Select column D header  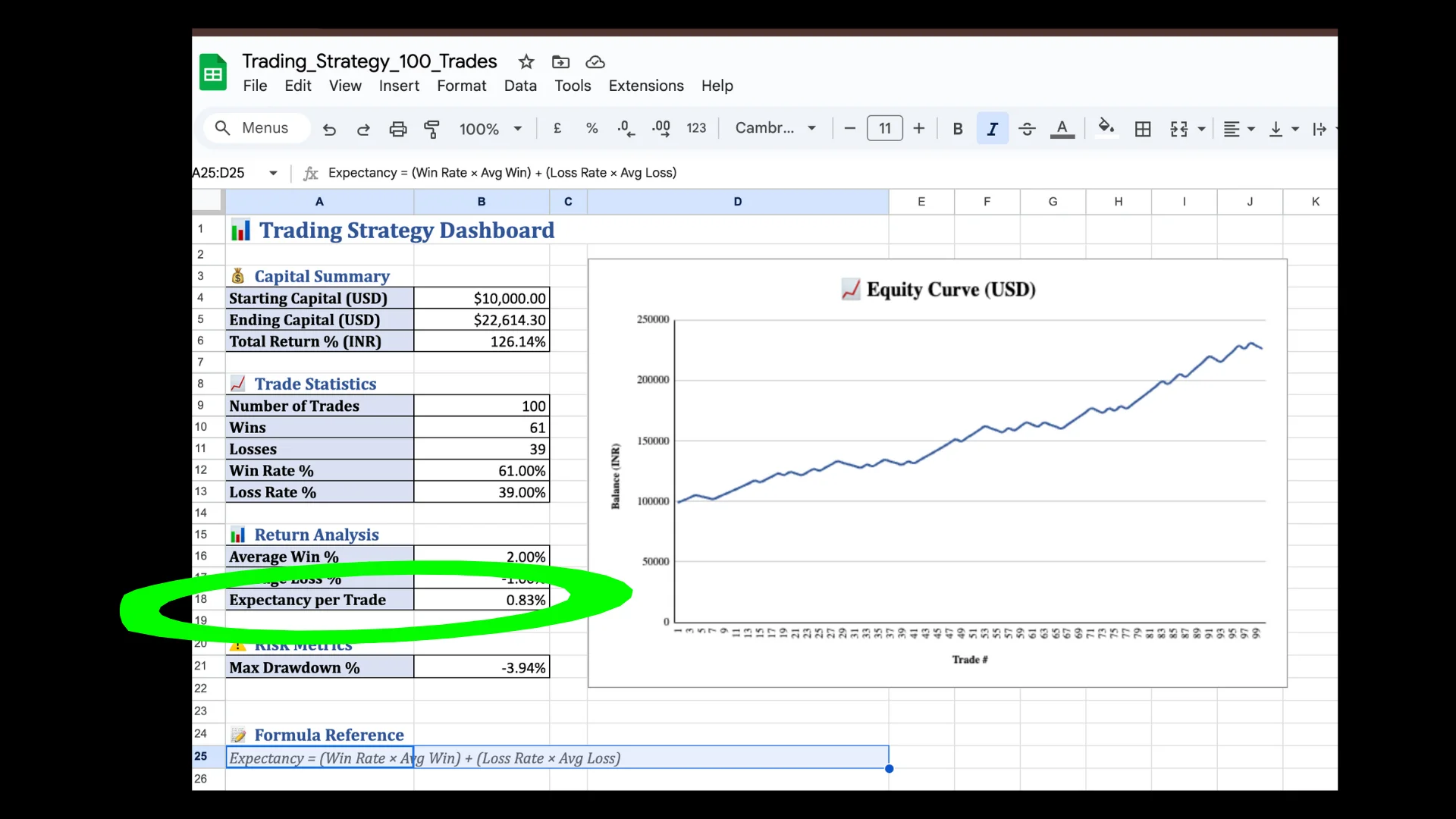[738, 201]
